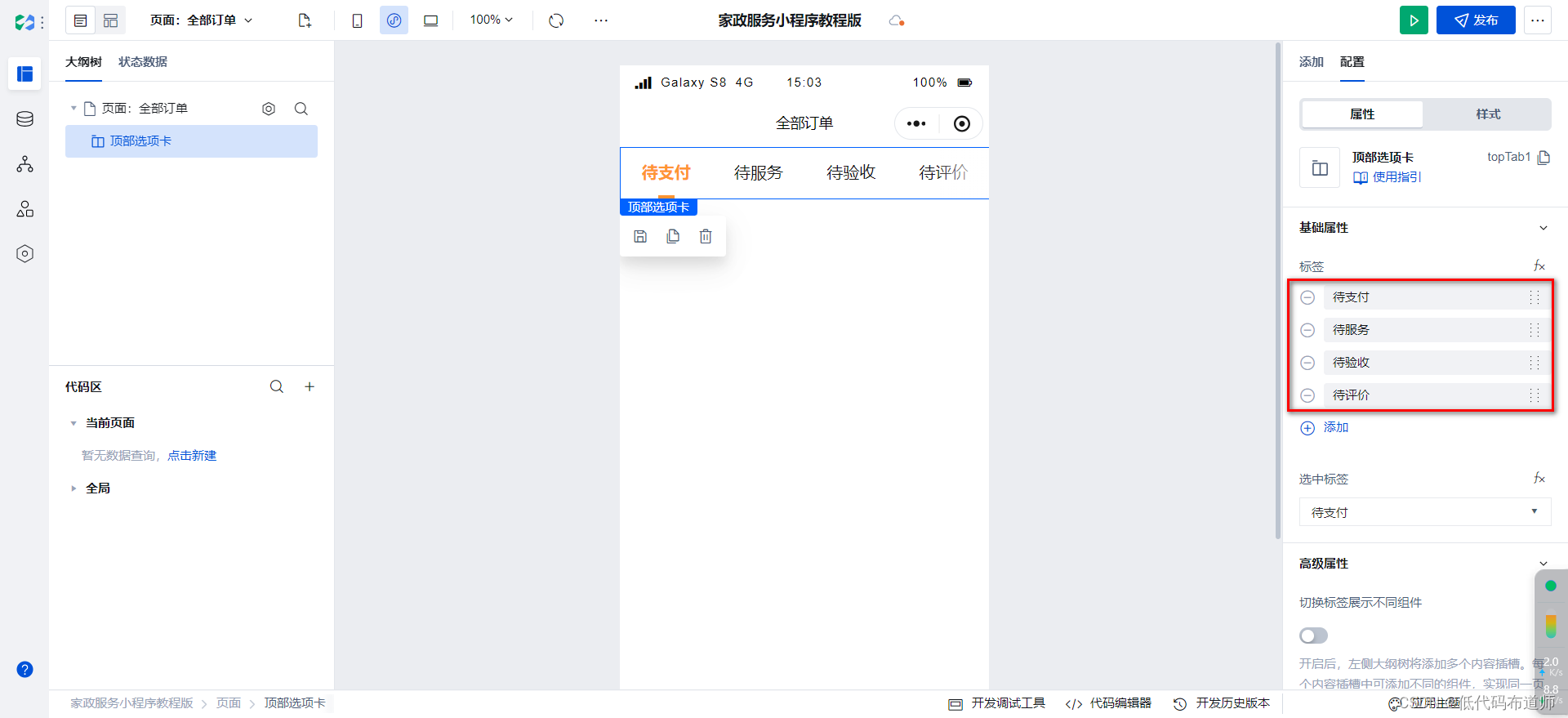
Task: Switch to the 大纲树 tab
Action: coord(83,62)
